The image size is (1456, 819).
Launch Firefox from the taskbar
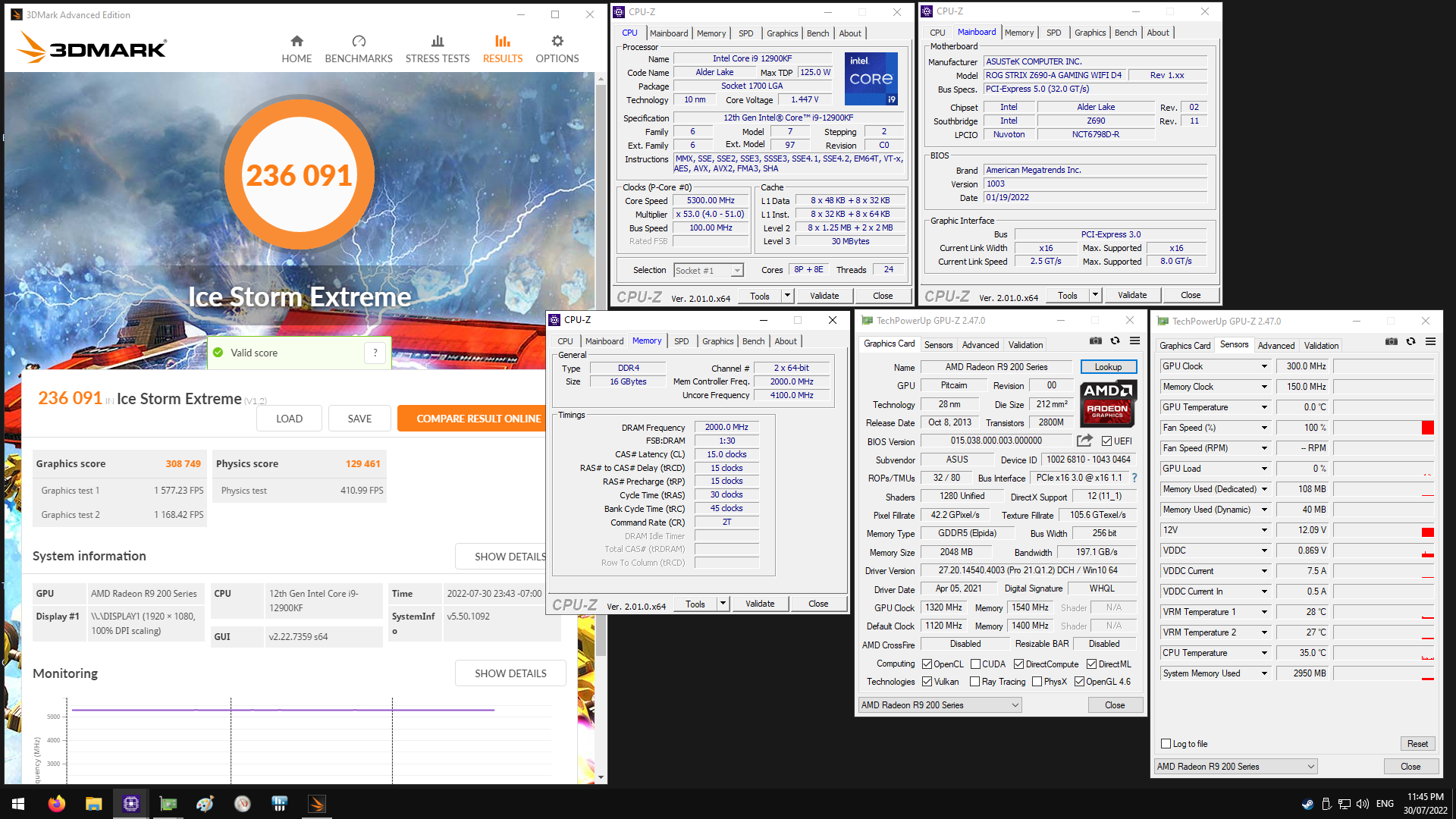pos(57,804)
